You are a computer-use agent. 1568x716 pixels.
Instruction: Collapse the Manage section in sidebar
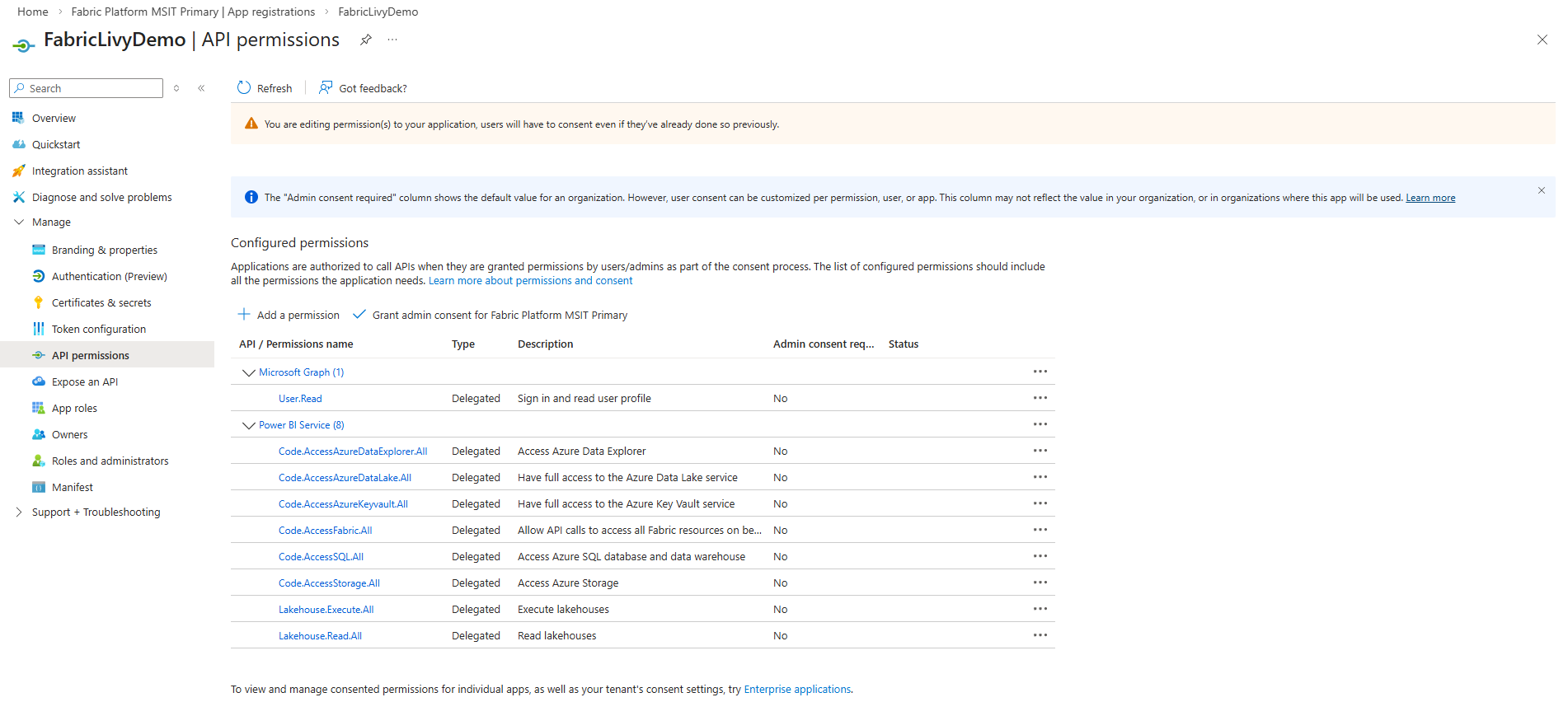pyautogui.click(x=19, y=222)
